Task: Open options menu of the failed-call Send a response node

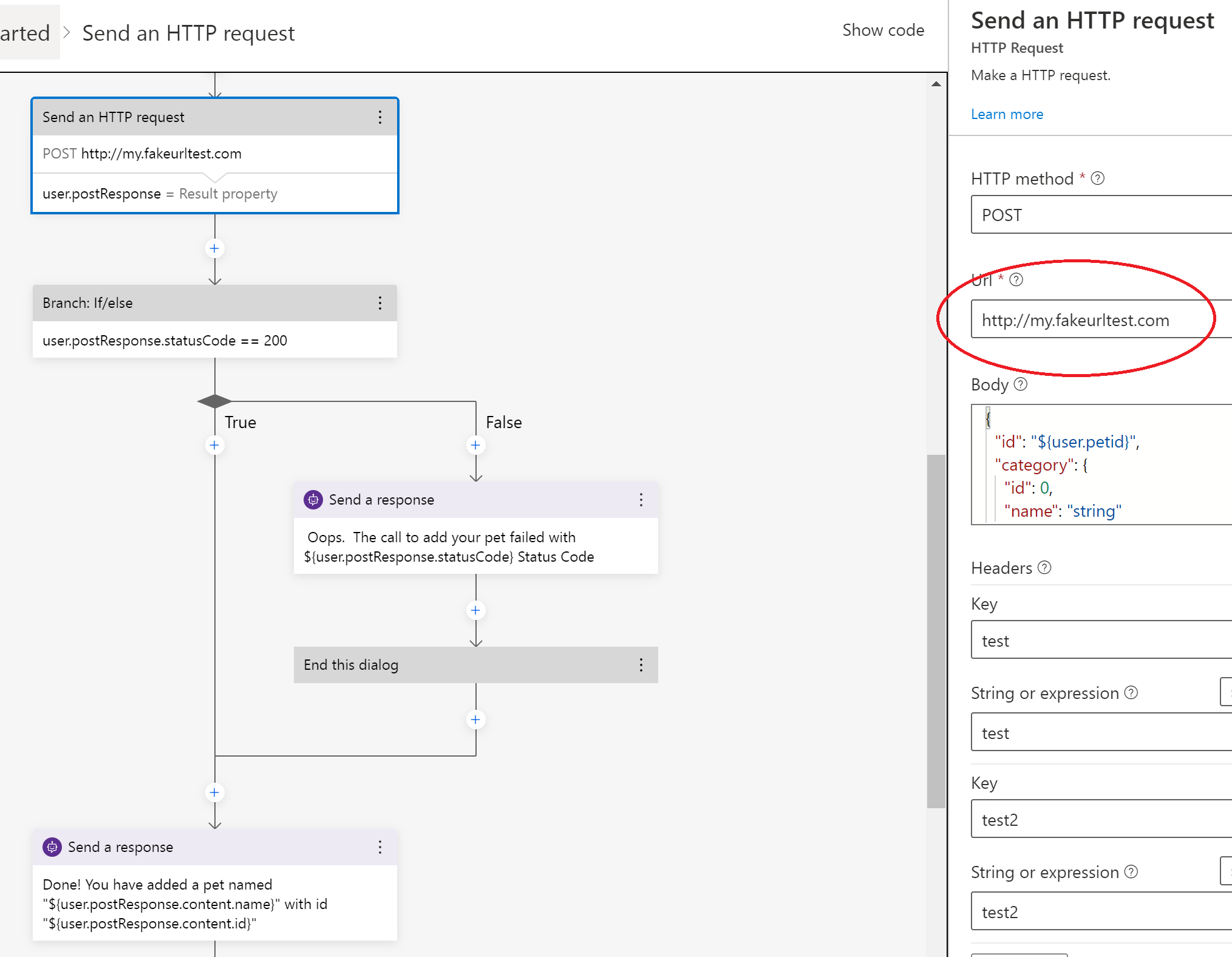Action: pos(641,500)
